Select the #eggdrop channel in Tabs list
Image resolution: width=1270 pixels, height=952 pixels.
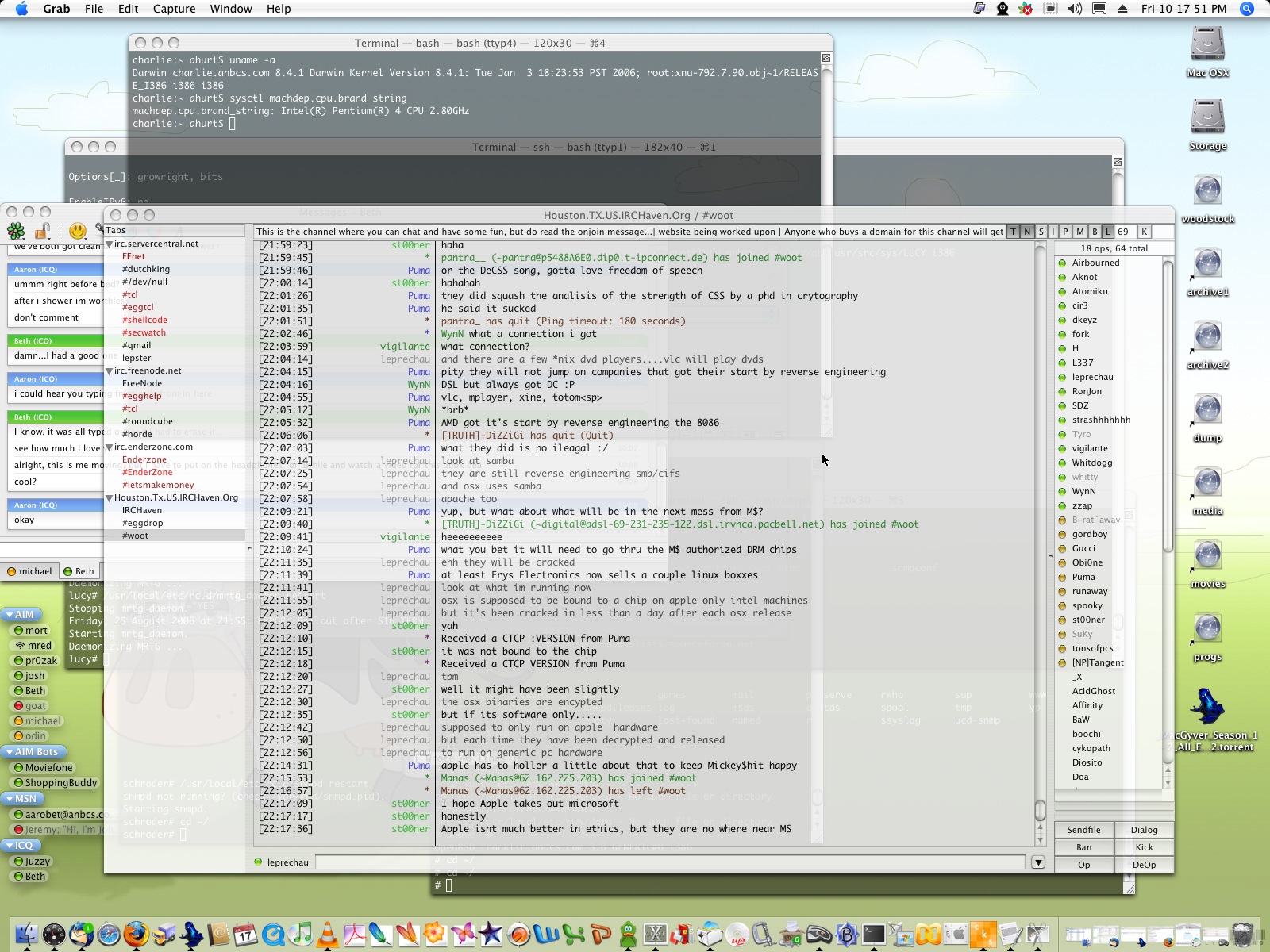coord(142,524)
